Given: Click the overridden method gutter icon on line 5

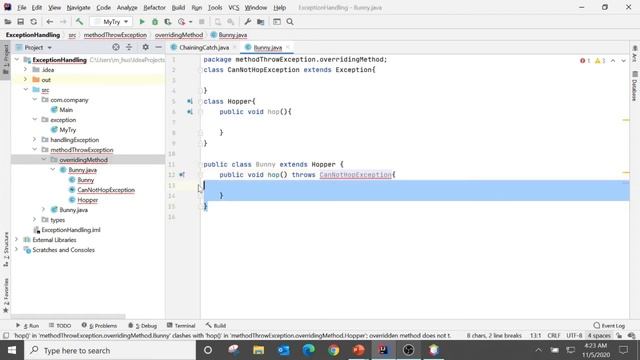Looking at the screenshot, I should point(190,101).
